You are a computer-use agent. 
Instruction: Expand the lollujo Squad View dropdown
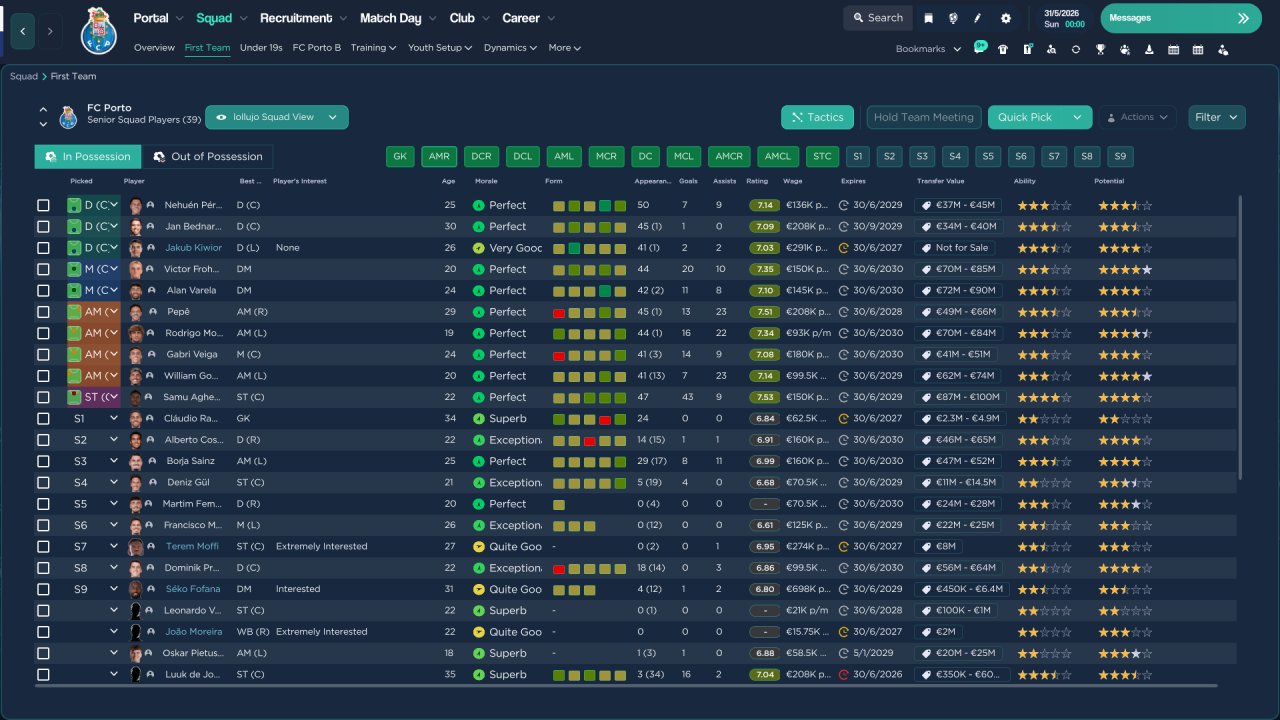(x=277, y=117)
